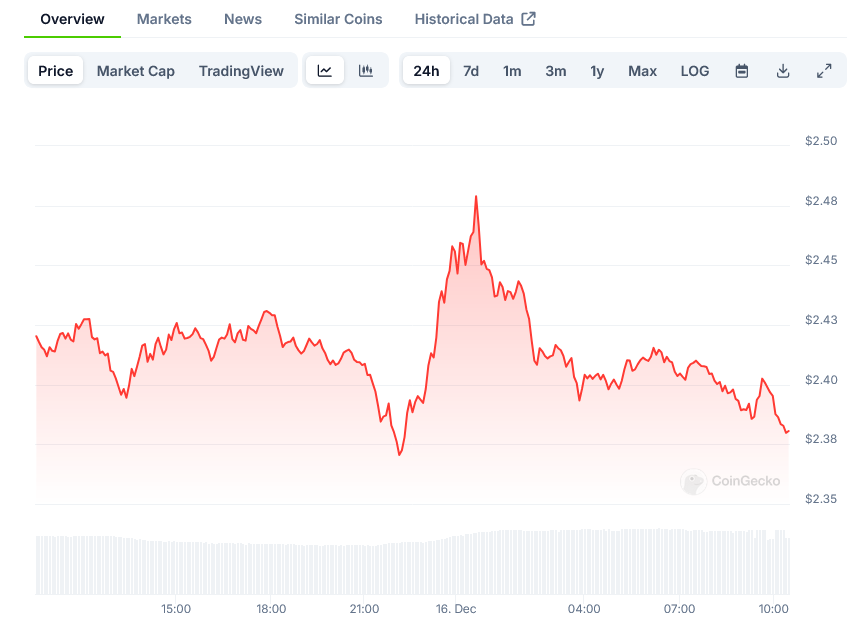Click the Historical Data external link icon
Viewport: 847px width, 632px height.
click(x=529, y=19)
